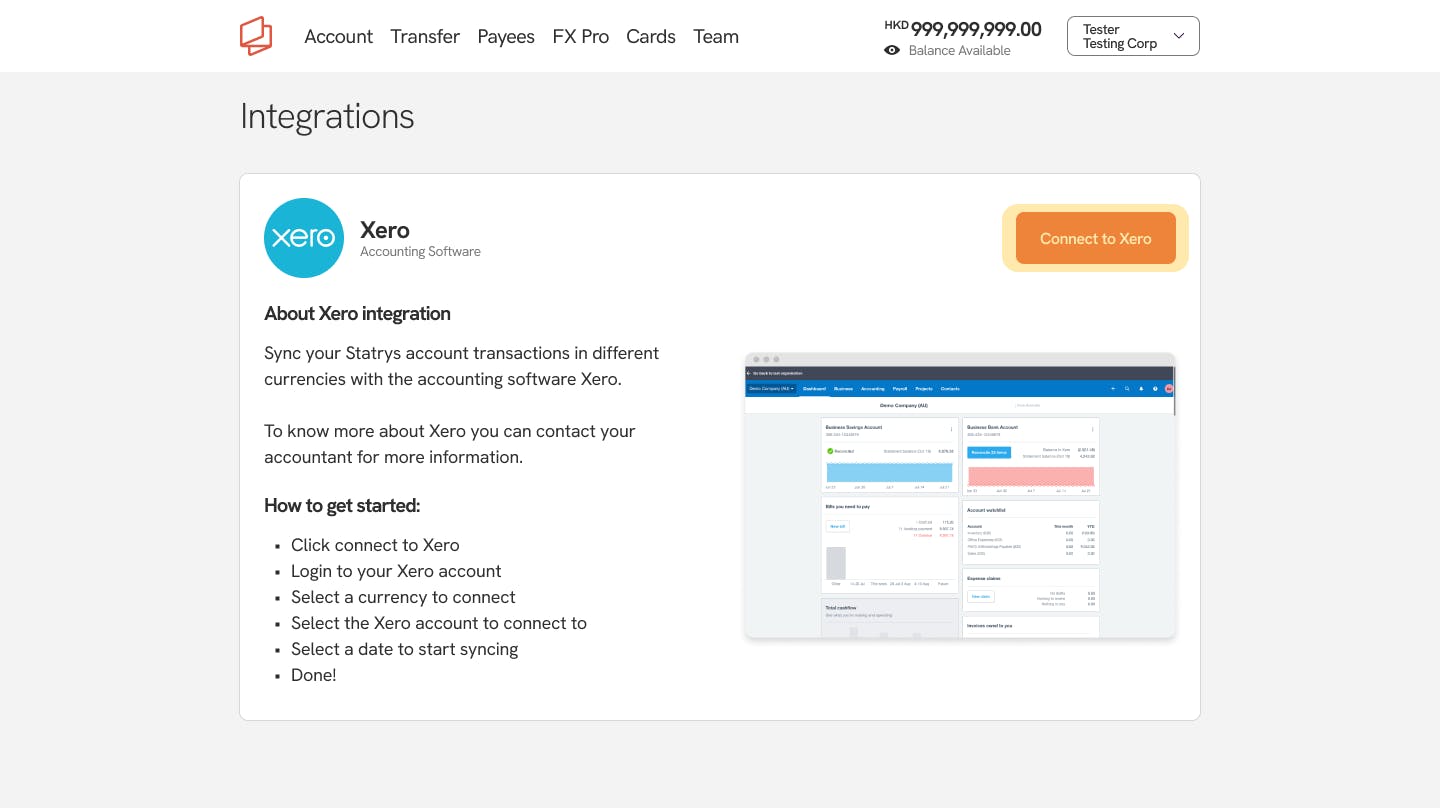Click the 'Click connect to Xero' step
Image resolution: width=1440 pixels, height=808 pixels.
[375, 545]
